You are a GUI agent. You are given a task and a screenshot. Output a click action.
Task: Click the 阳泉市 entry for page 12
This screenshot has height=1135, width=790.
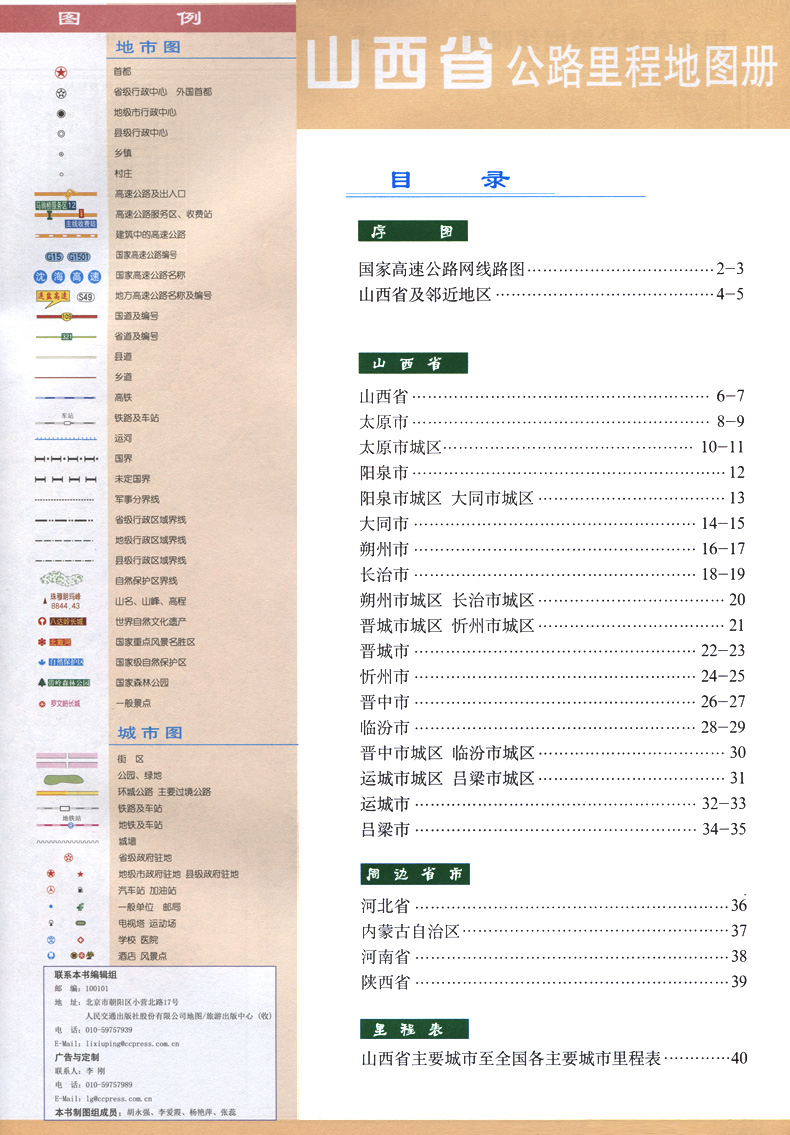552,473
